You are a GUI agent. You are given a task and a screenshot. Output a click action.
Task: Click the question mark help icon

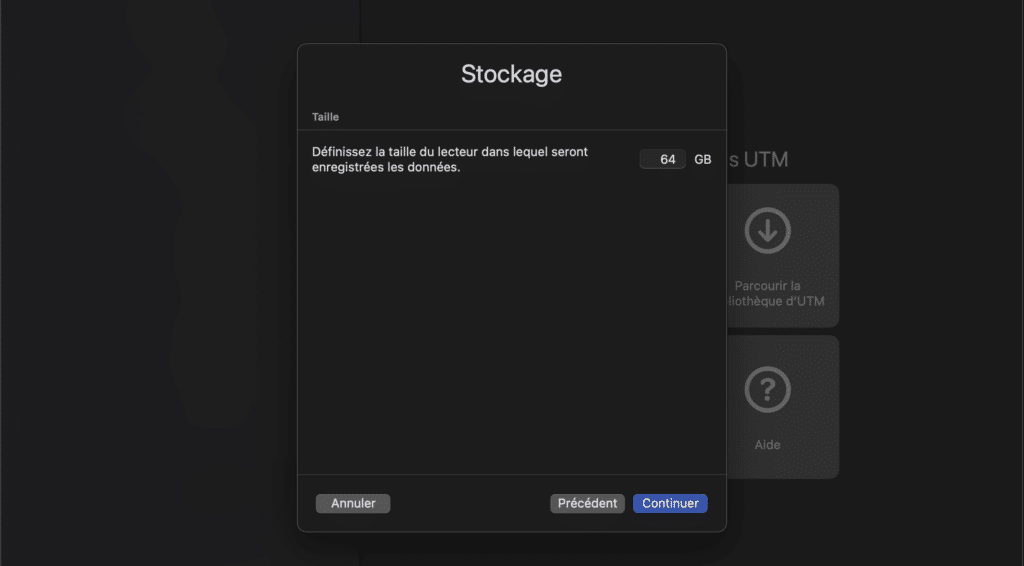tap(767, 390)
